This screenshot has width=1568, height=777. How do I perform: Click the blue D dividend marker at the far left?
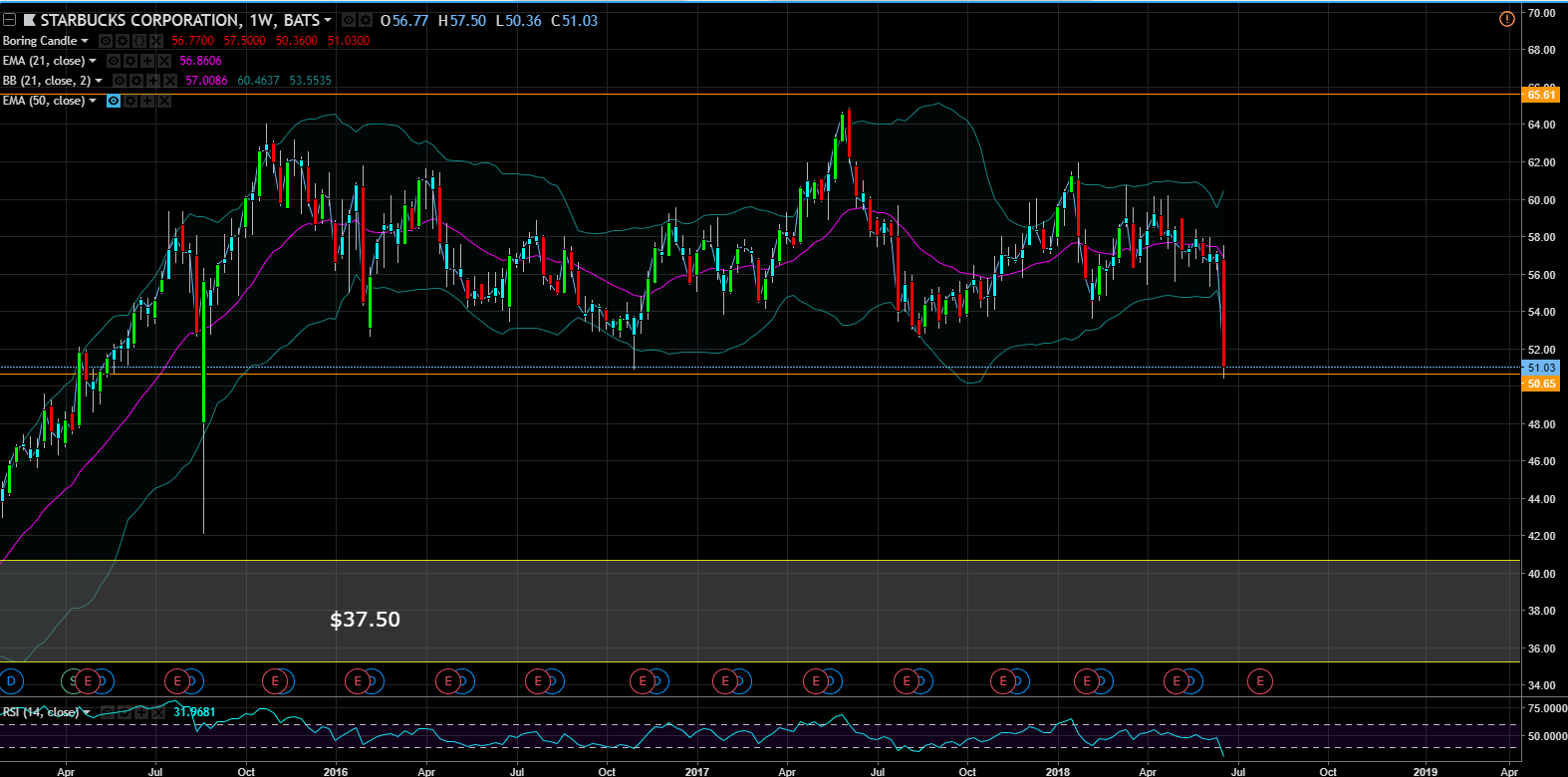point(10,681)
